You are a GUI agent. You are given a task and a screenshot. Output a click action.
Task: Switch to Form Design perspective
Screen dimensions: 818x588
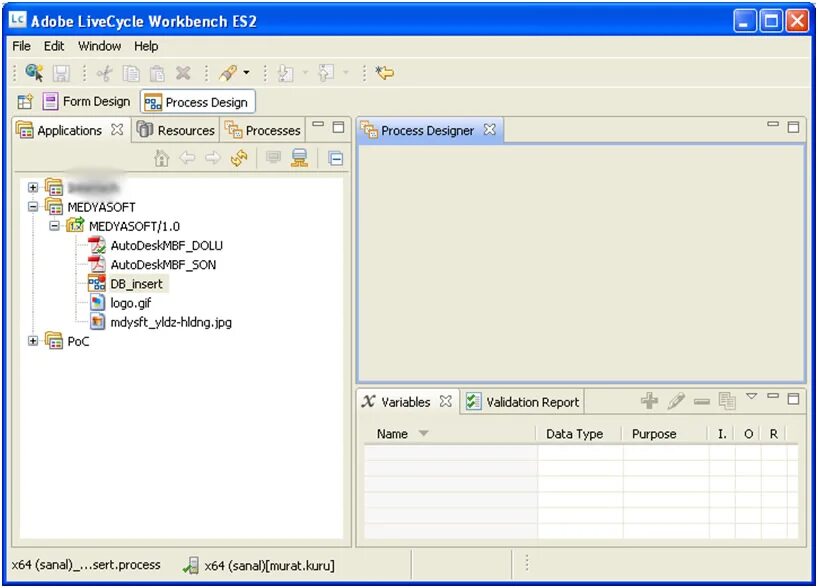coord(87,101)
